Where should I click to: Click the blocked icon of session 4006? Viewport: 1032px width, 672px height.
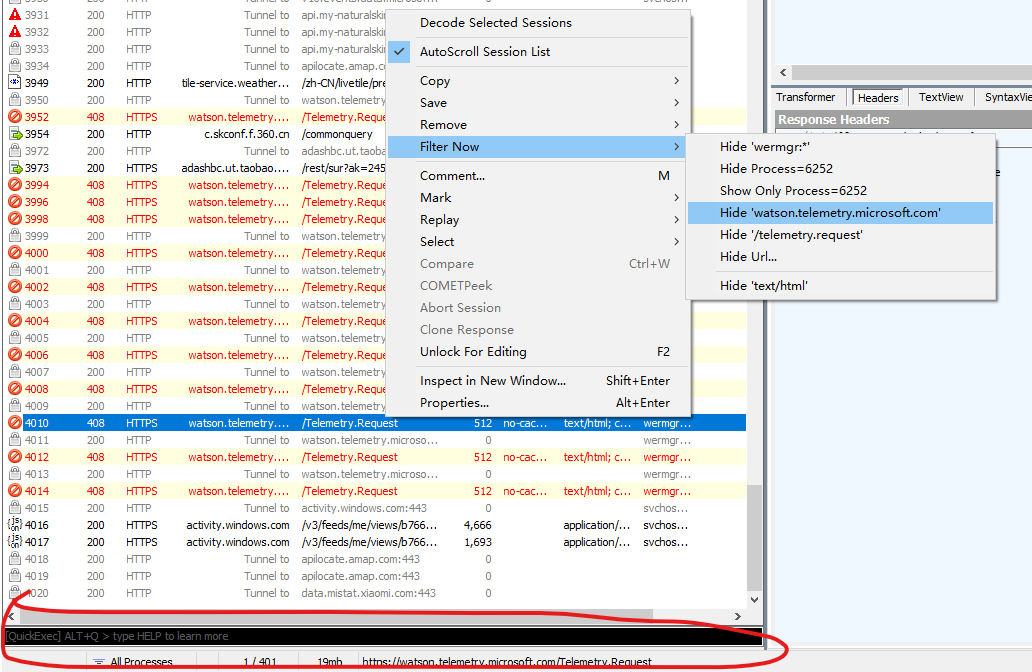pos(14,355)
